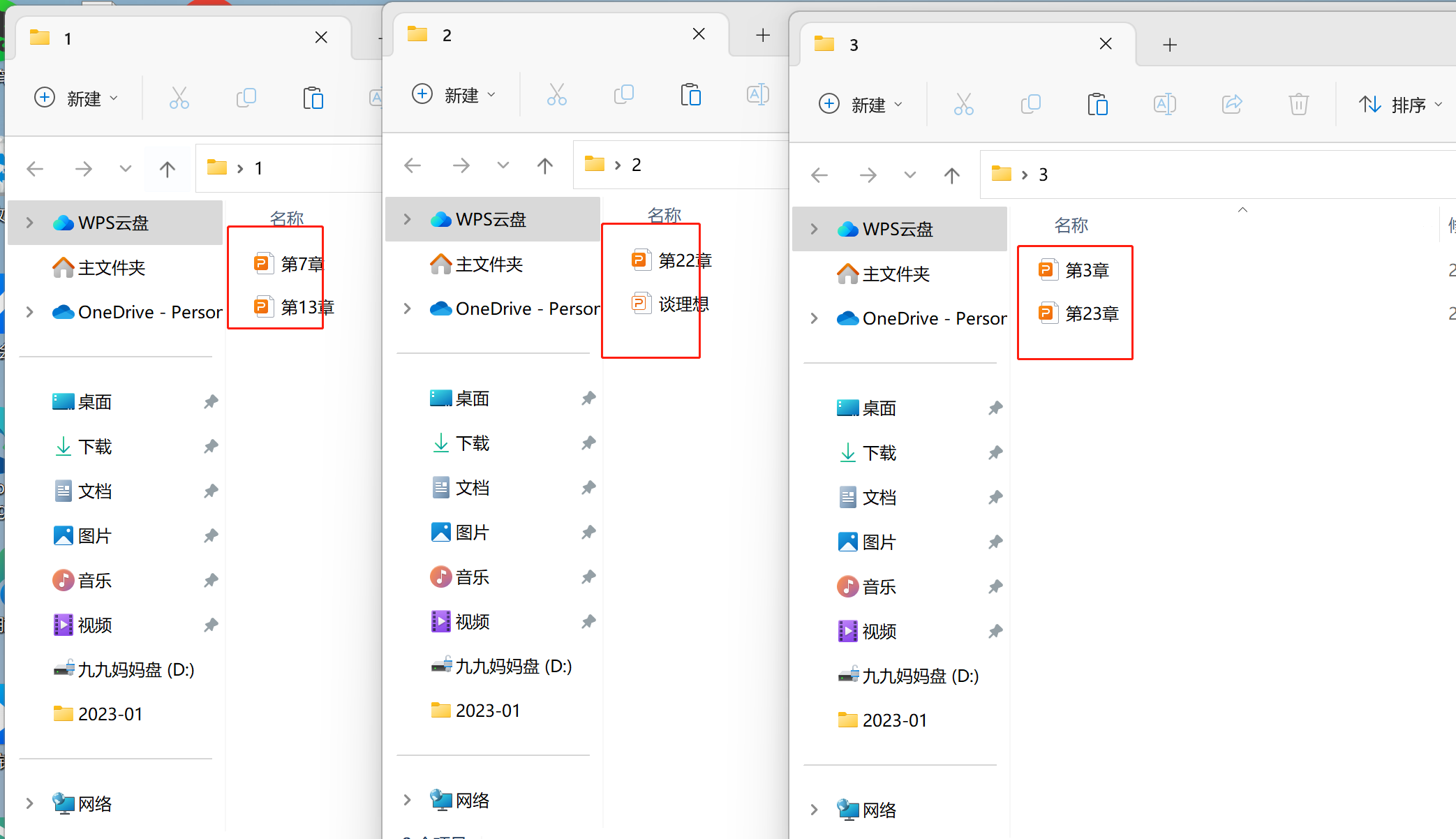Open 下载 in window 3 sidebar
The image size is (1456, 839).
click(879, 453)
